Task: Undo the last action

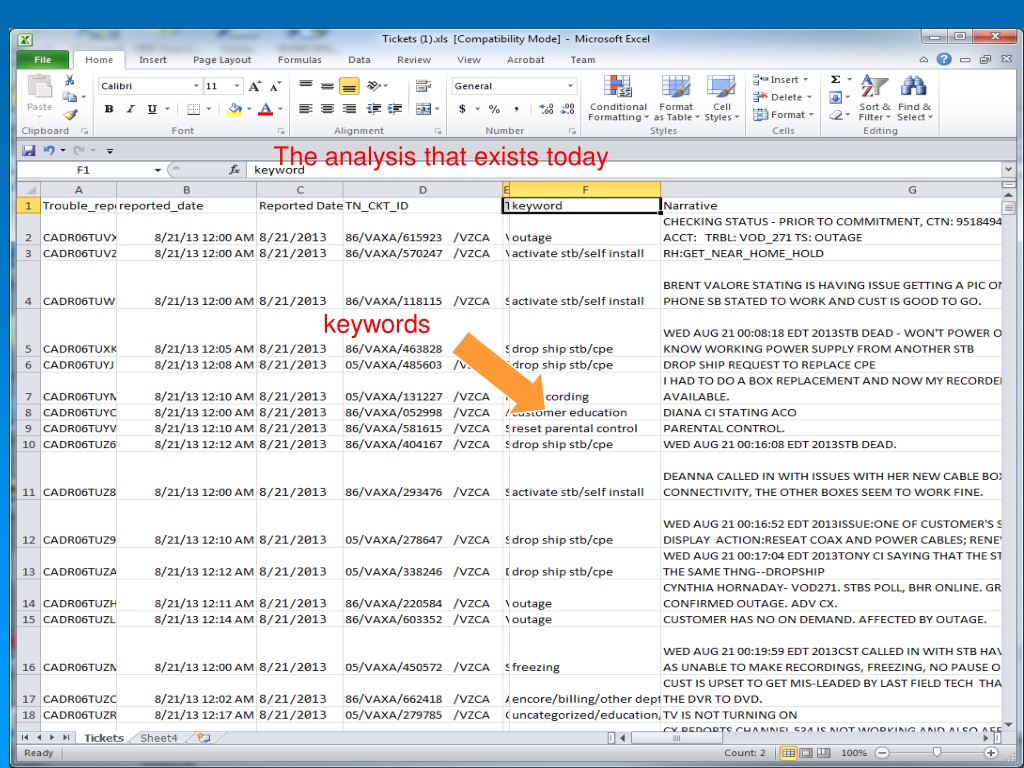Action: (49, 151)
